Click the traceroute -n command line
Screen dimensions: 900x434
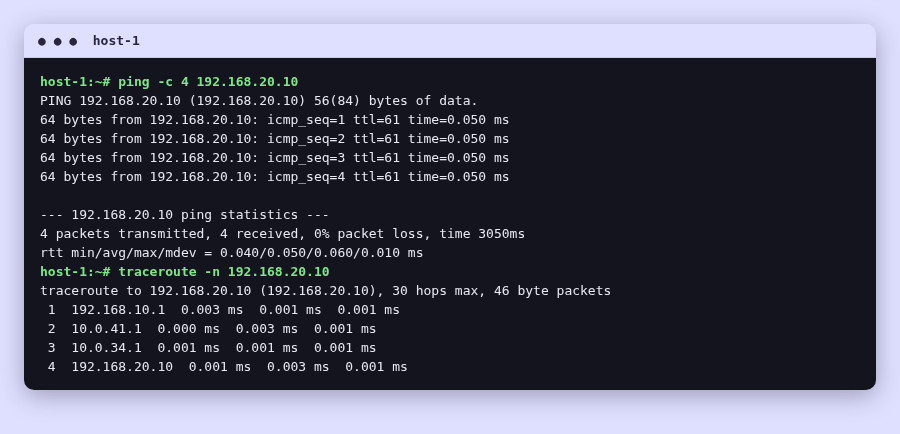coord(185,272)
